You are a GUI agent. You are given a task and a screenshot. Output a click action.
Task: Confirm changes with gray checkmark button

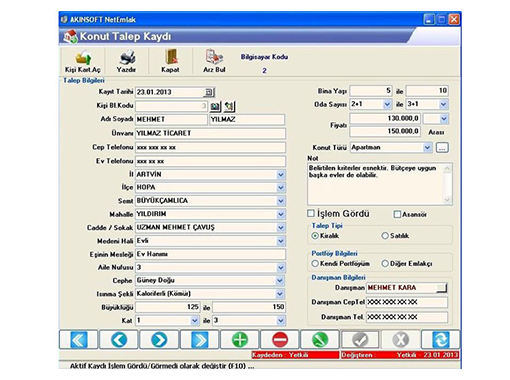pyautogui.click(x=360, y=340)
